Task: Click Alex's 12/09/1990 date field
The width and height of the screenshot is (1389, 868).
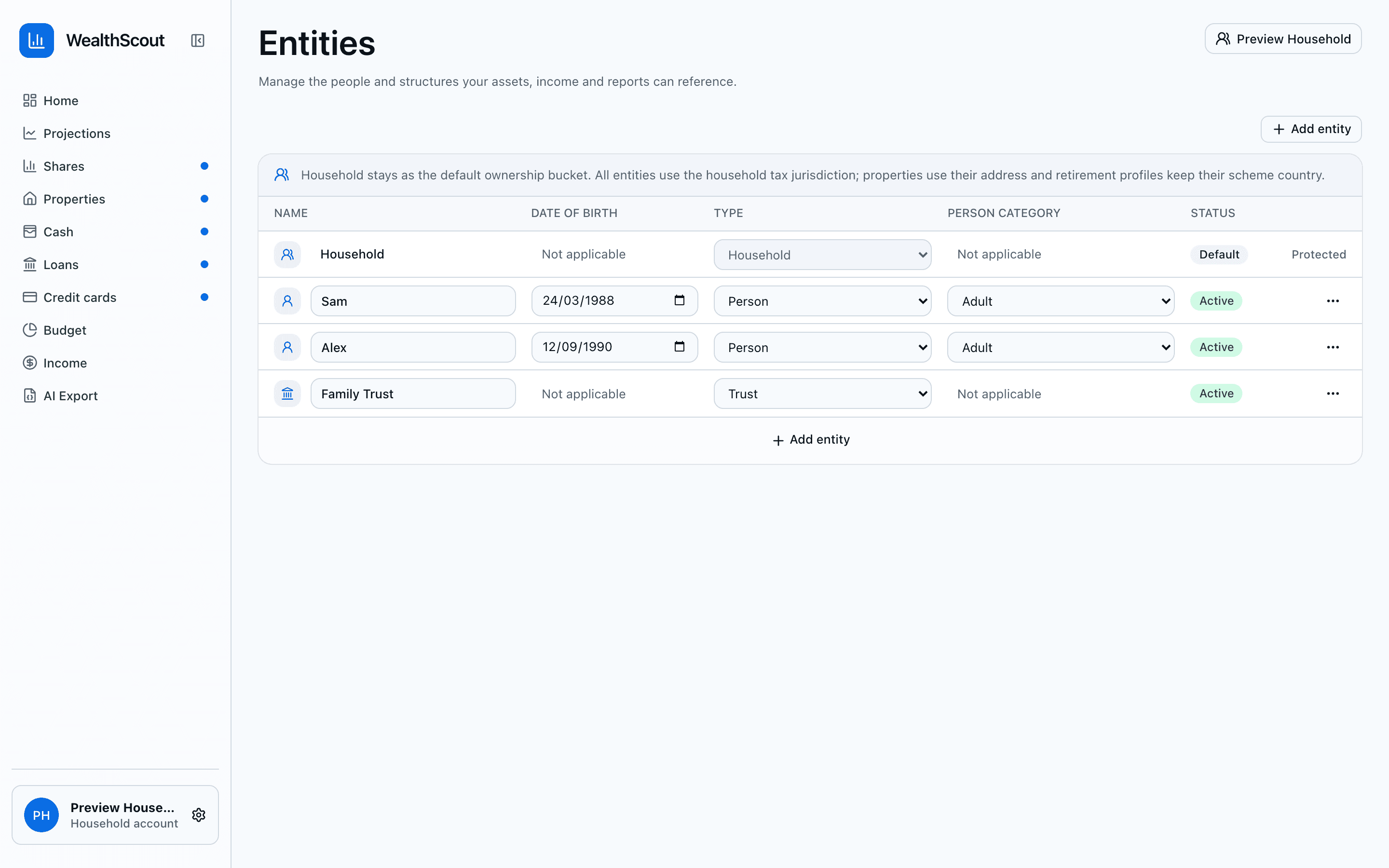Action: click(614, 347)
